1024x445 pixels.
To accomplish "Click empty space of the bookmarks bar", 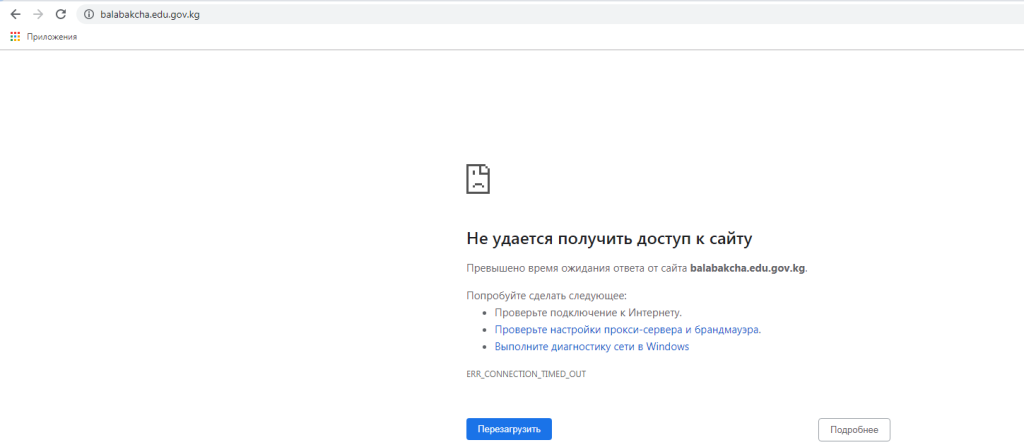I will coord(500,37).
